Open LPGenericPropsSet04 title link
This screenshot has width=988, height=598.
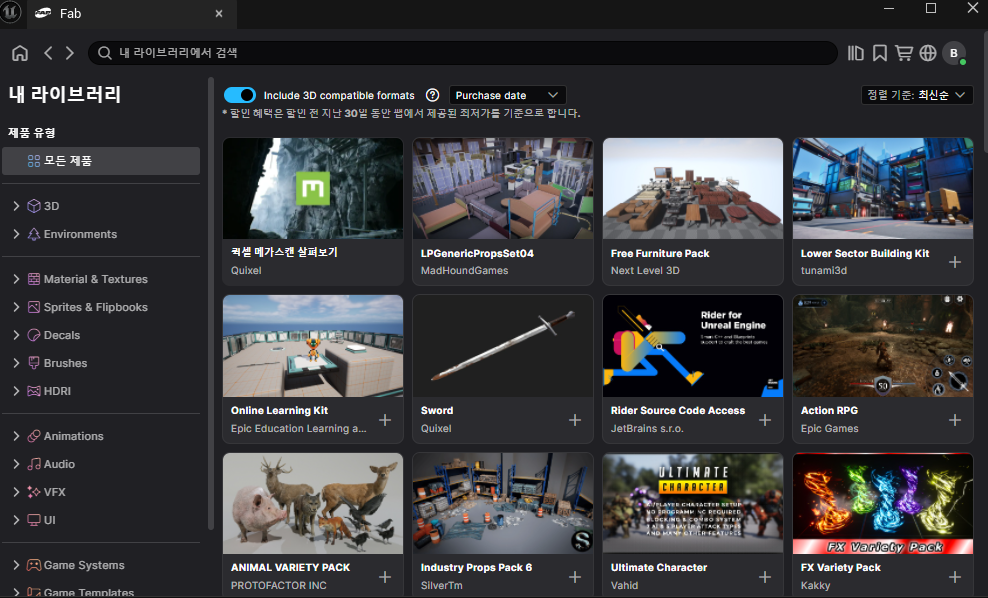(x=477, y=253)
